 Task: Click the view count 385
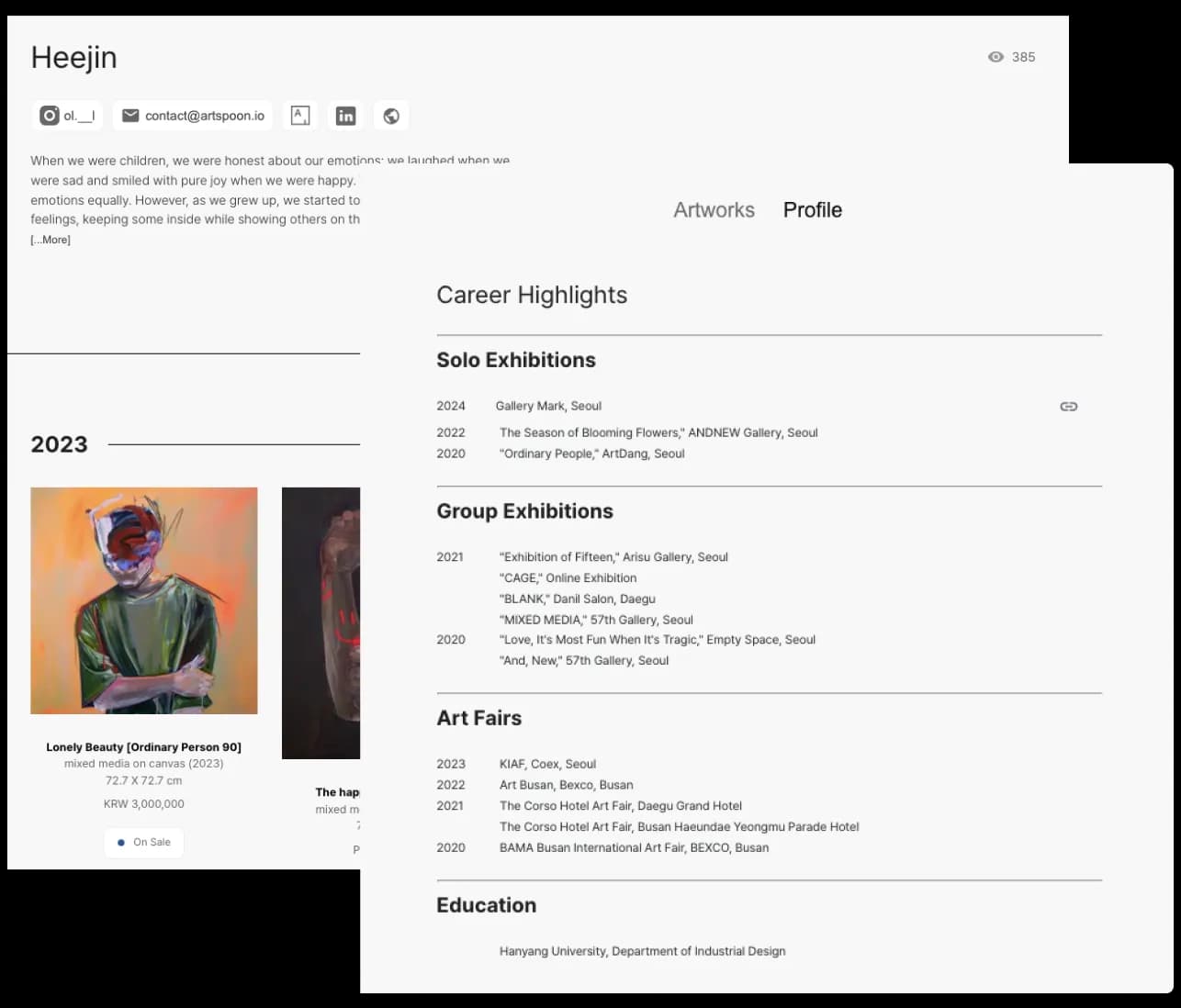(x=1022, y=57)
